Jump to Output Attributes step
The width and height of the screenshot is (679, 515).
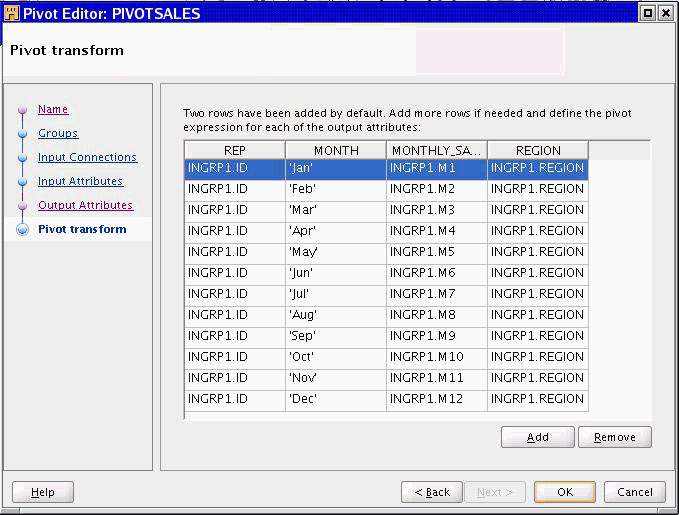[85, 205]
